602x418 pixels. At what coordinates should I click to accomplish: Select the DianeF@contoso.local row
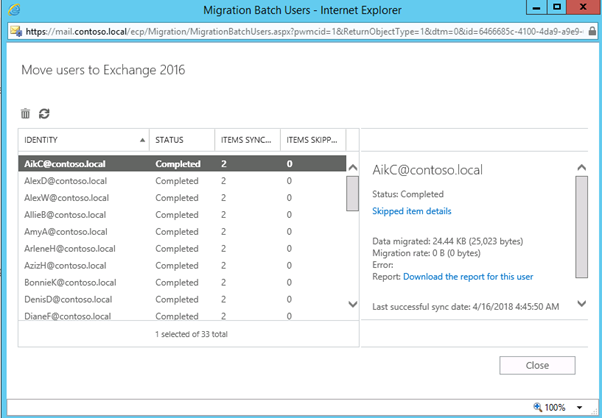(x=182, y=316)
